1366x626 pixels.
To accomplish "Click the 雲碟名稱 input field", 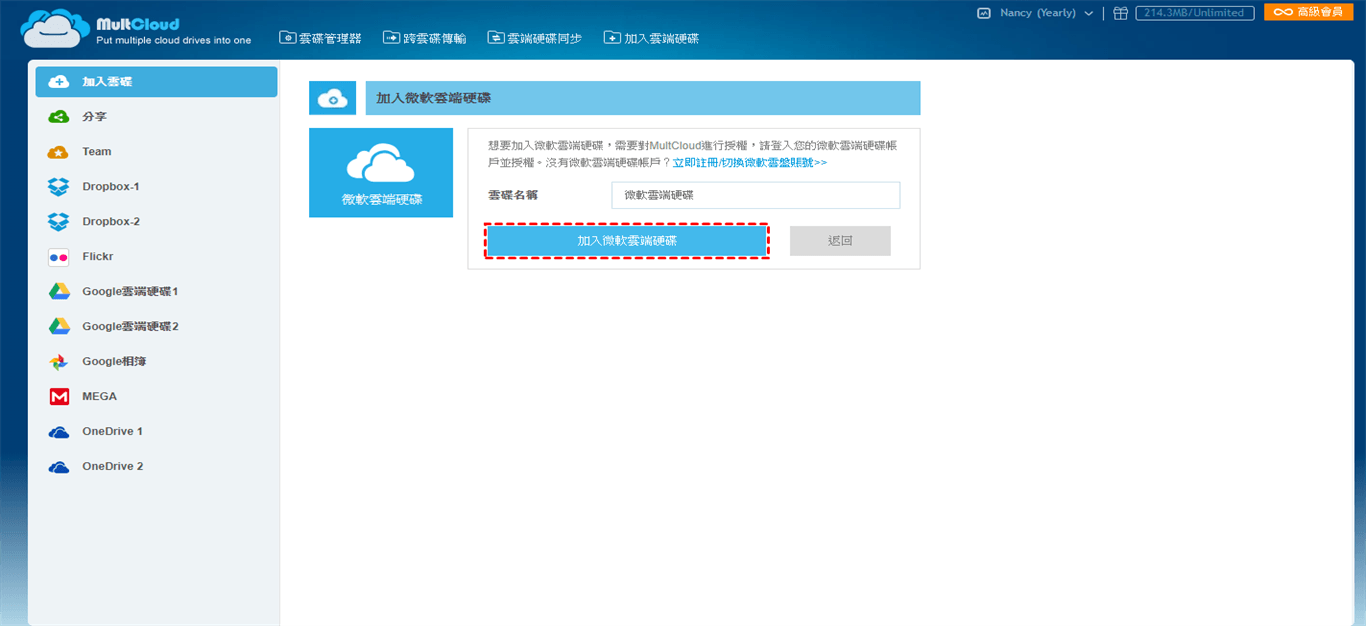I will pos(756,195).
